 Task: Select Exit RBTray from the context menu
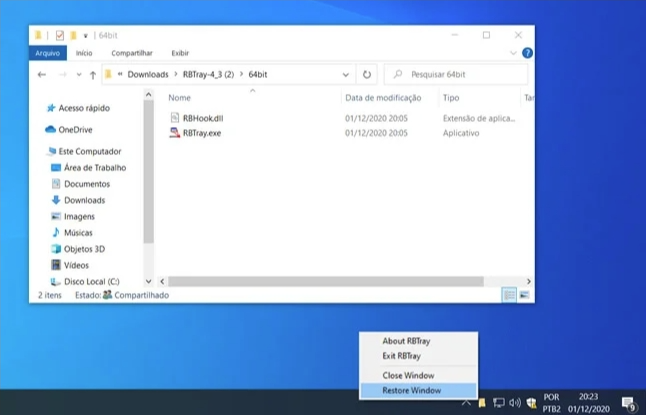coord(401,355)
